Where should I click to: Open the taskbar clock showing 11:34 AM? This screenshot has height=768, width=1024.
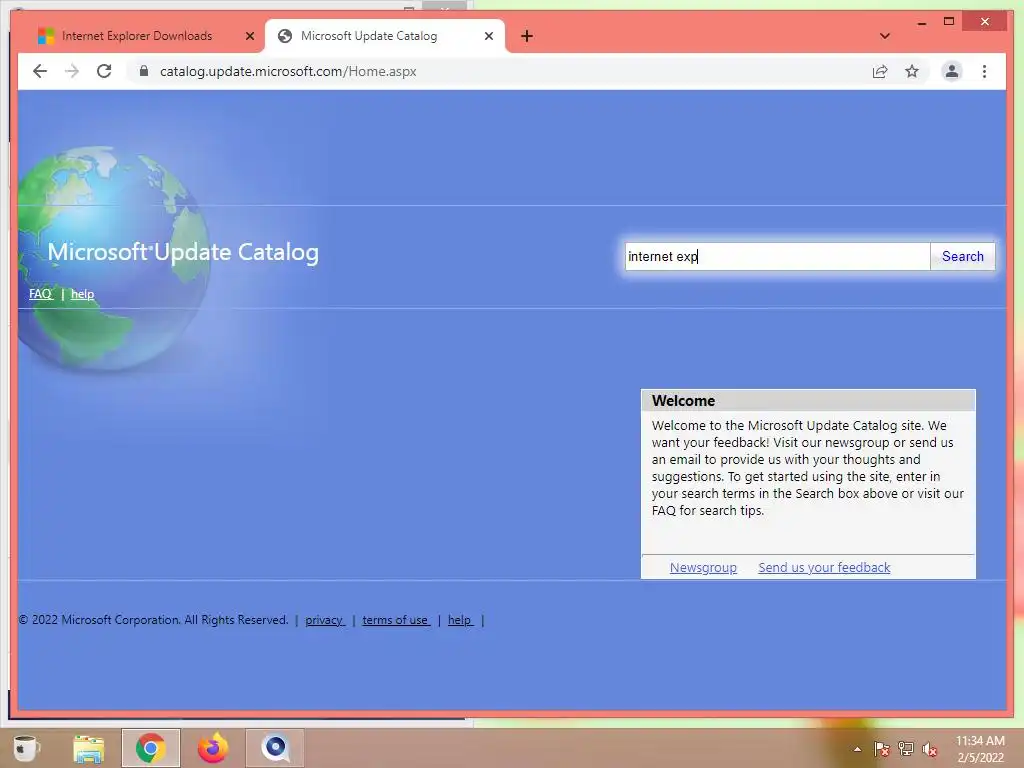980,749
